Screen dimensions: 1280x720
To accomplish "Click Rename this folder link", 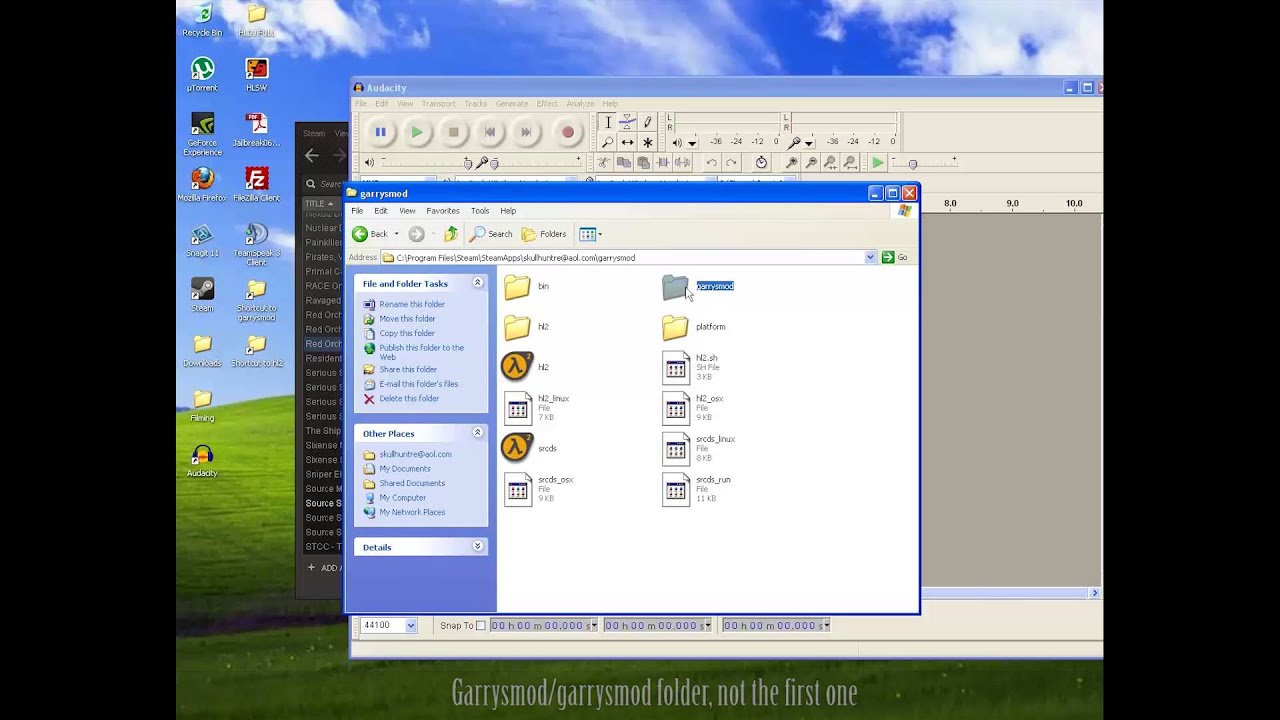I will pos(411,304).
